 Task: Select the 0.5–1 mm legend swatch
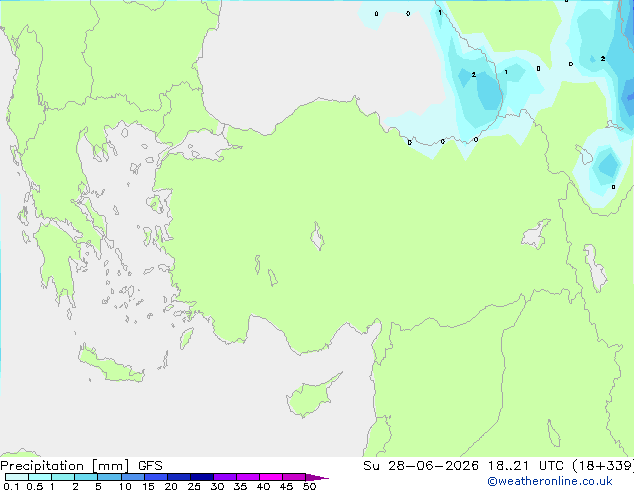[40, 477]
